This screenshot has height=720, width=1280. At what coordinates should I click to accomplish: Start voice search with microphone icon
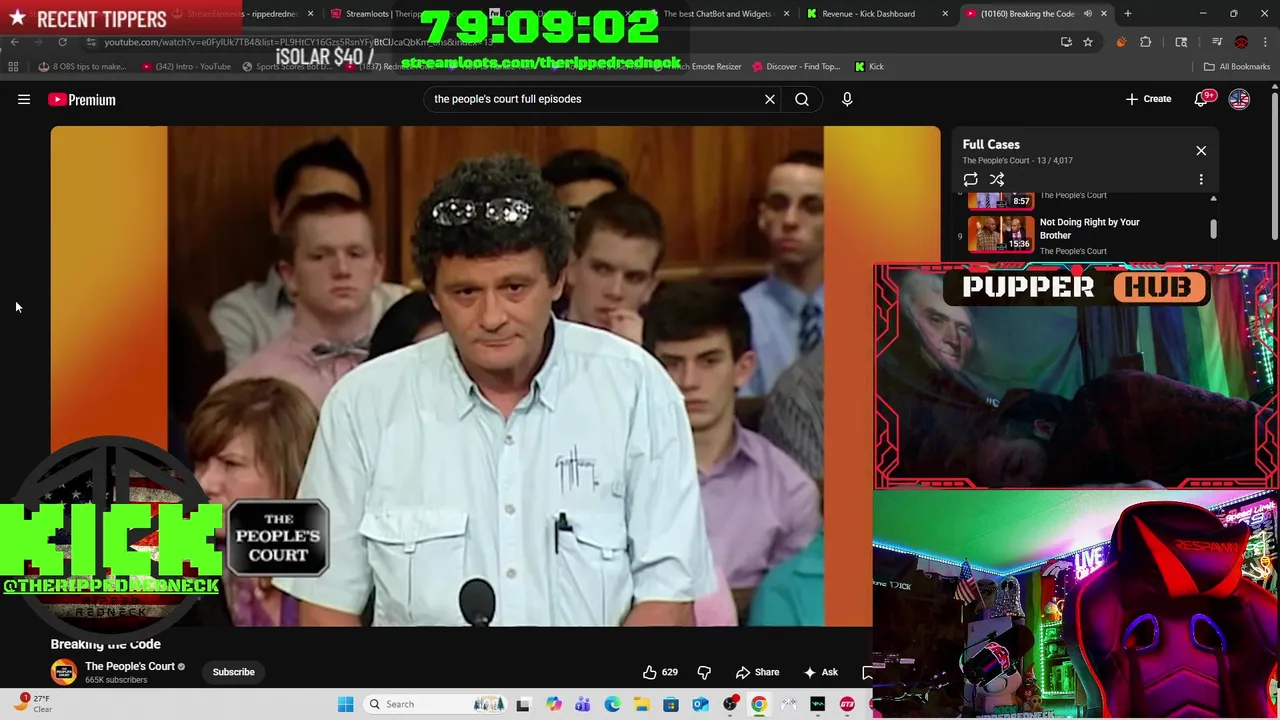(x=847, y=99)
